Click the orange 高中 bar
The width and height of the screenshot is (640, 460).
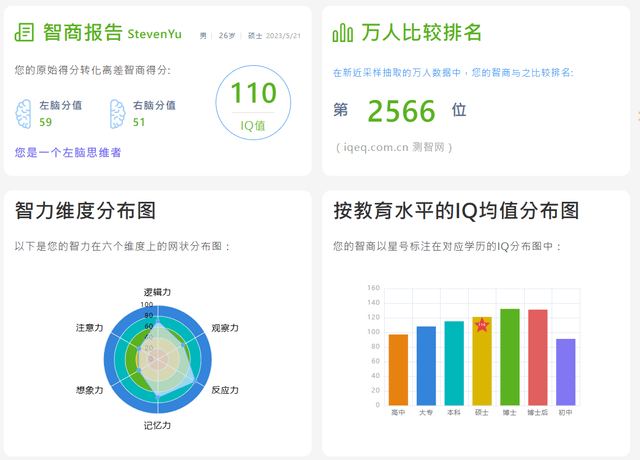click(398, 370)
